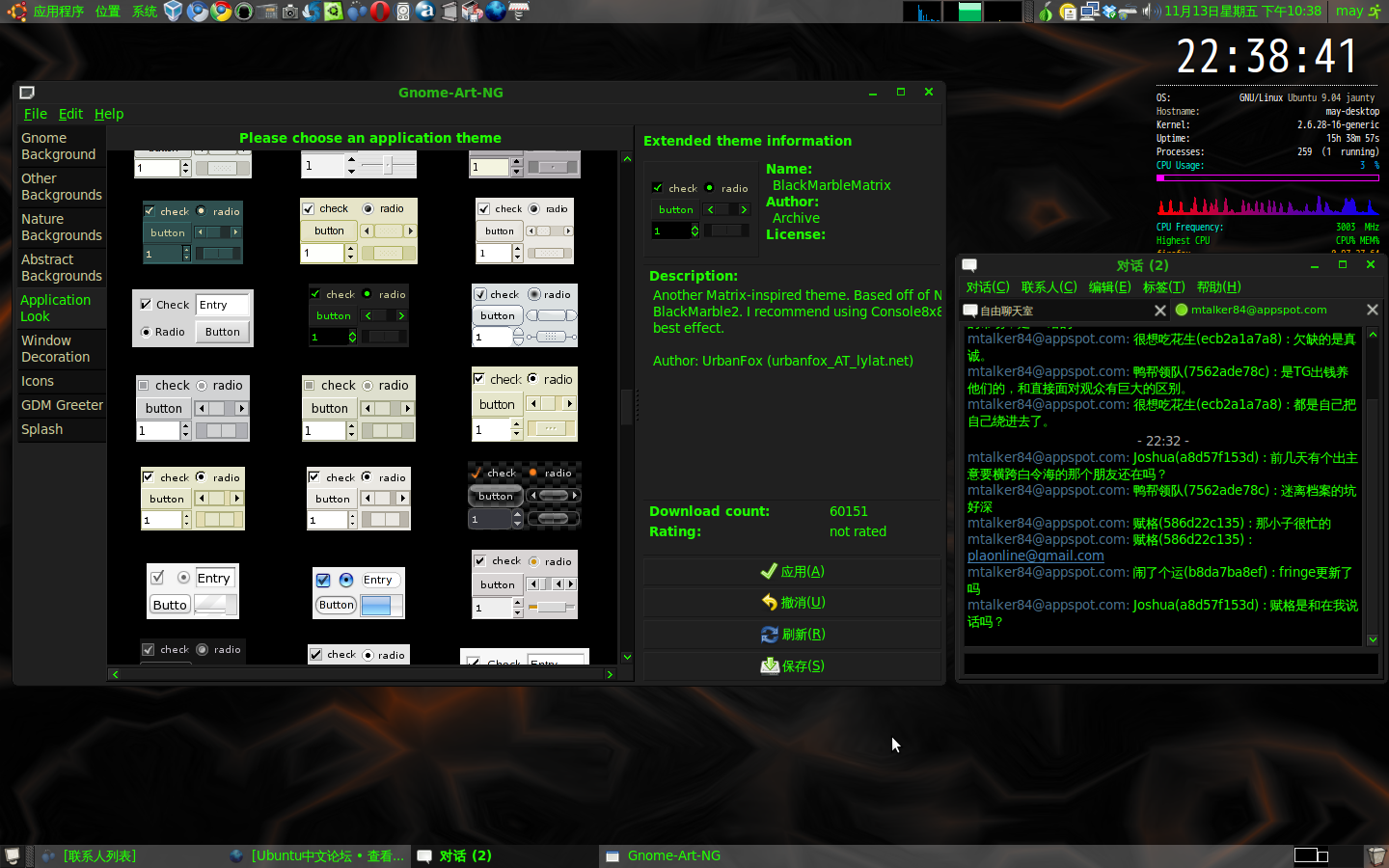This screenshot has width=1389, height=868.
Task: Launch the radio application icon
Action: pos(267,12)
